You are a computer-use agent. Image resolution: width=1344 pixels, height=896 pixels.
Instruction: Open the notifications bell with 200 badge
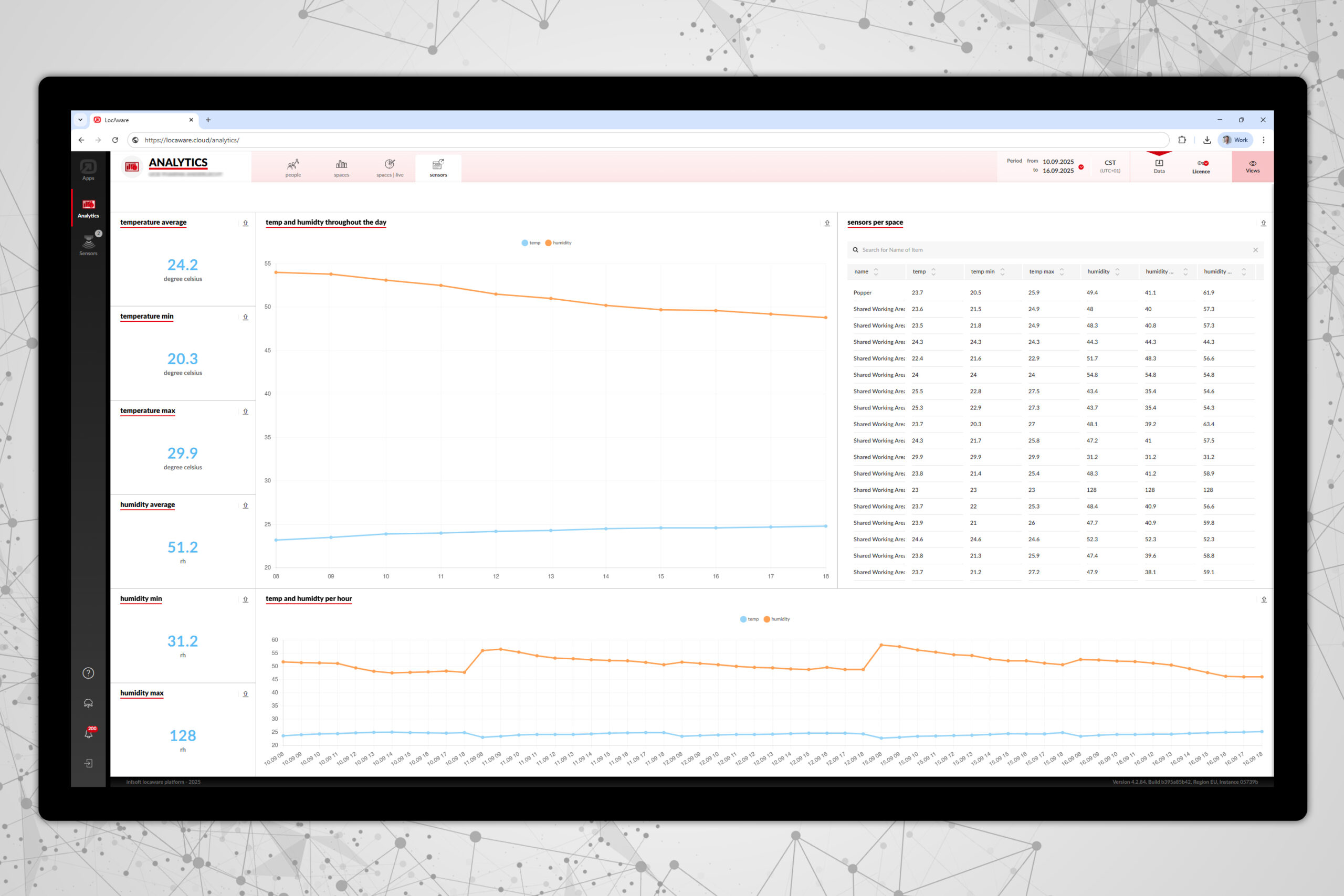(x=89, y=733)
